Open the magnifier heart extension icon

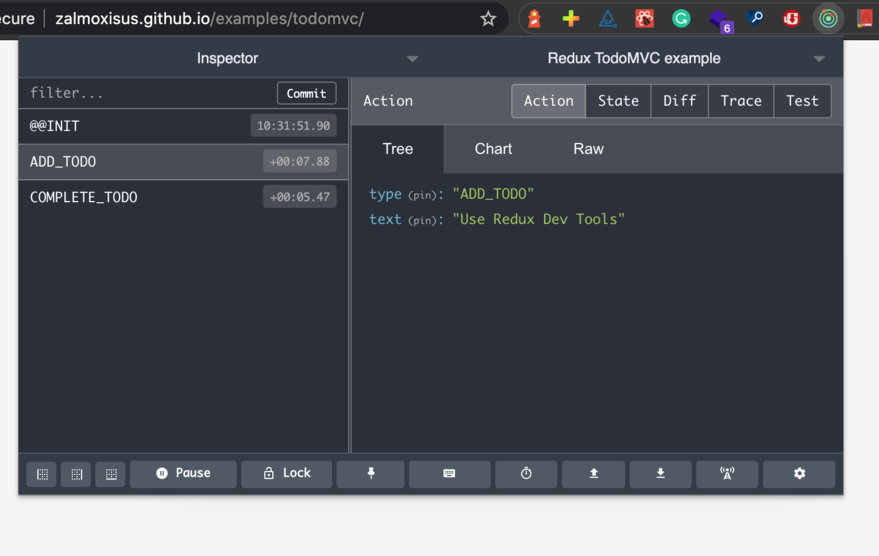point(755,19)
